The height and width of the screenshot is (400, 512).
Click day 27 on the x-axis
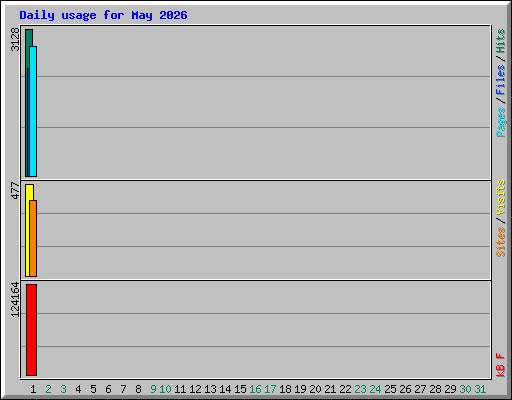click(420, 389)
